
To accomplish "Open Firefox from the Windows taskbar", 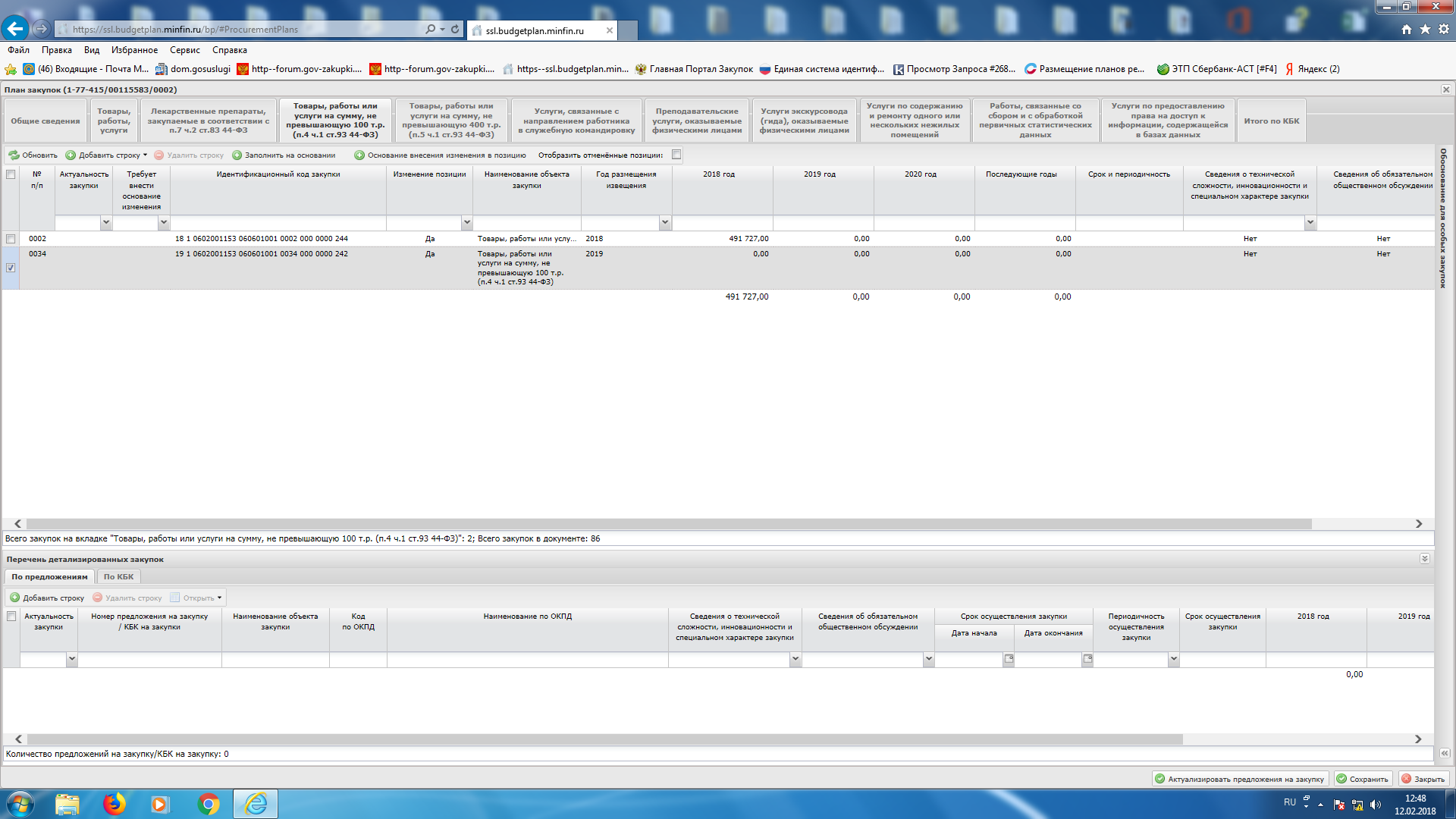I will tap(115, 804).
